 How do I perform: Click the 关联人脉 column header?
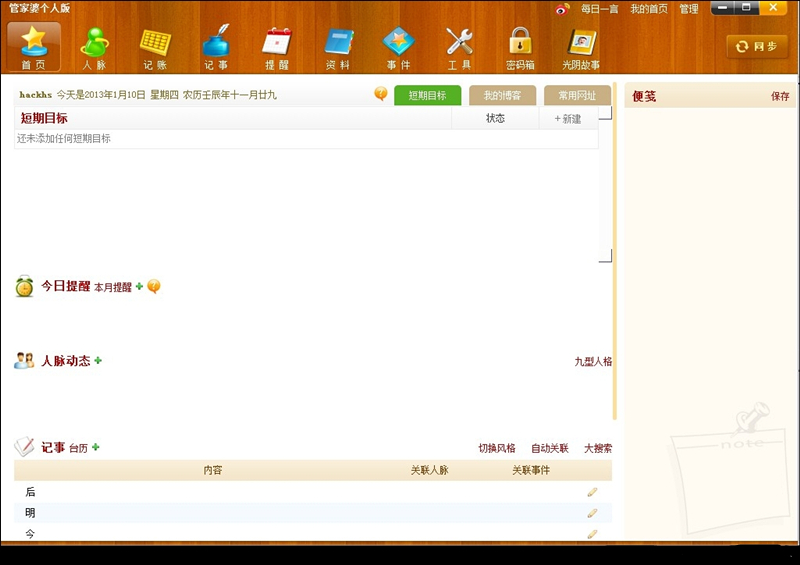click(430, 470)
